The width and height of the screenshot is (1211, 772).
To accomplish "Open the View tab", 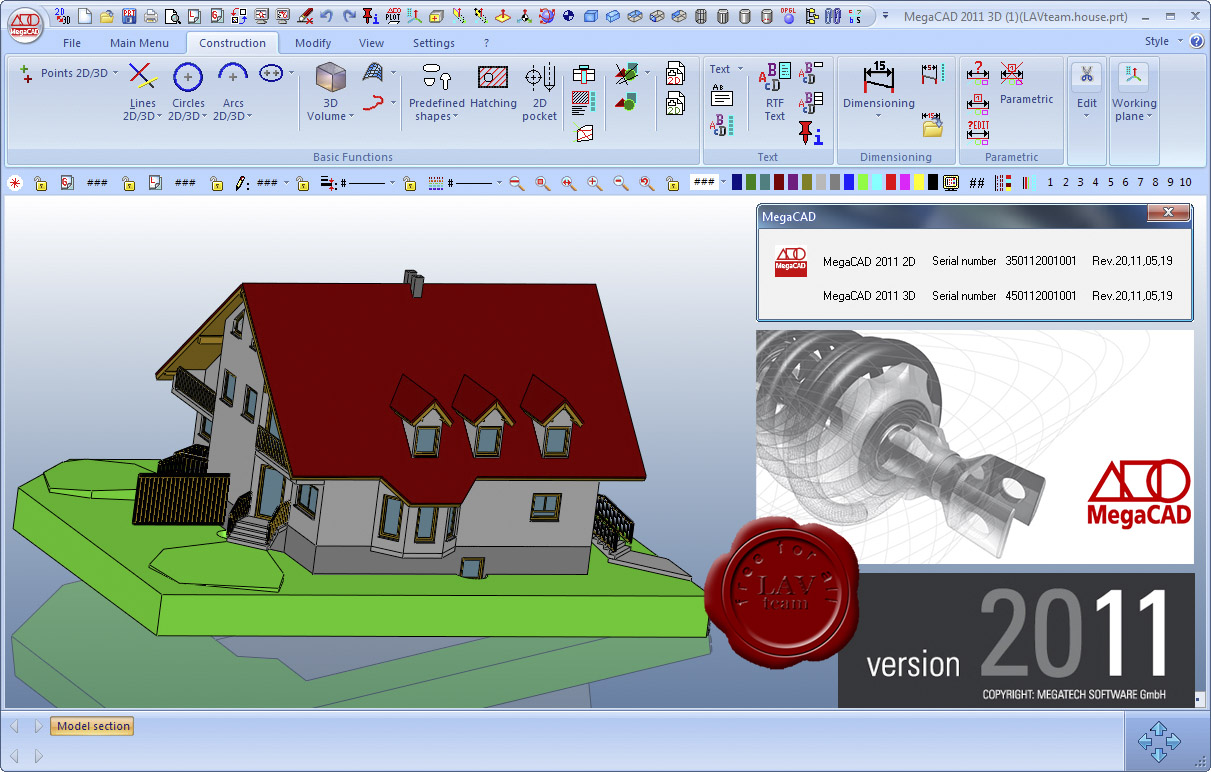I will 371,43.
